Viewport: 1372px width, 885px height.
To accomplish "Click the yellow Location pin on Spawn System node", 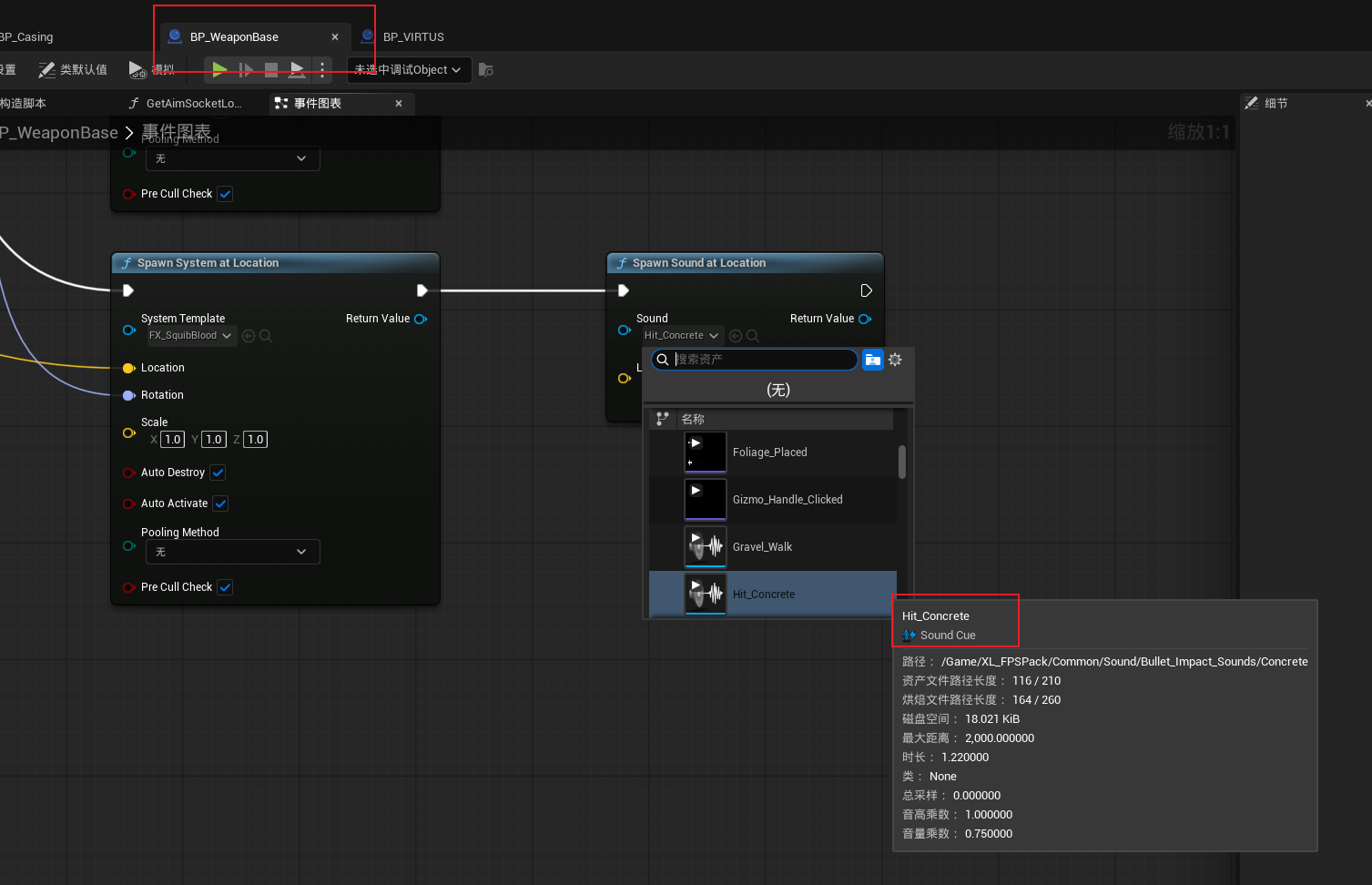I will [x=129, y=368].
